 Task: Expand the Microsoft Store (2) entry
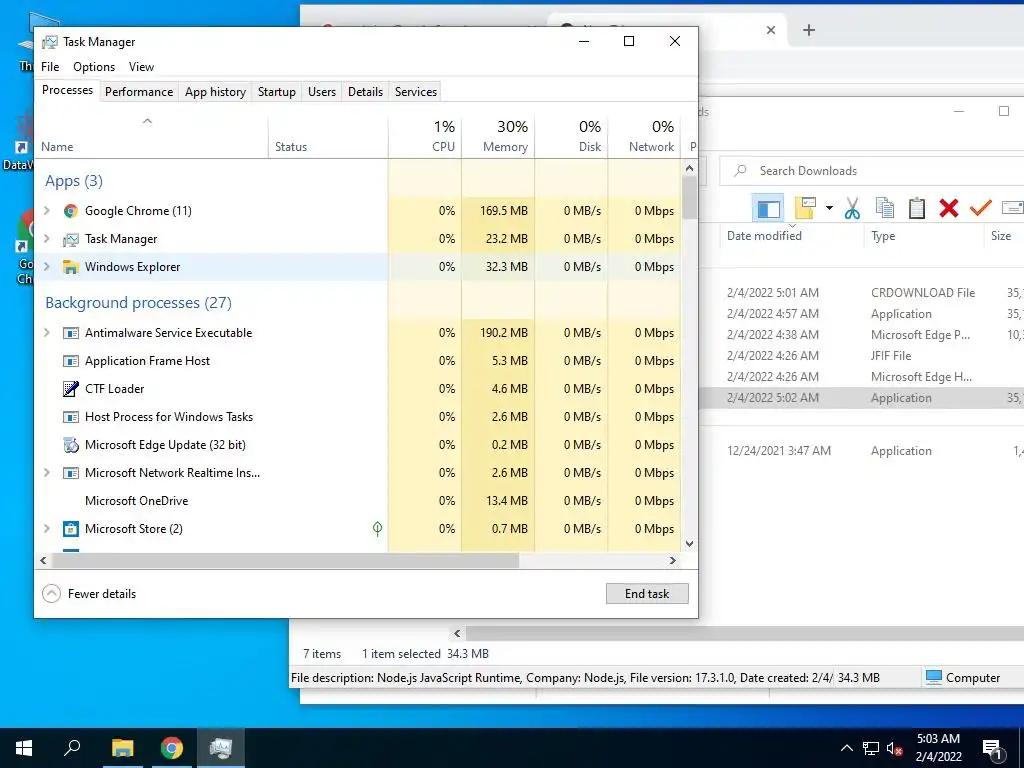pyautogui.click(x=46, y=528)
